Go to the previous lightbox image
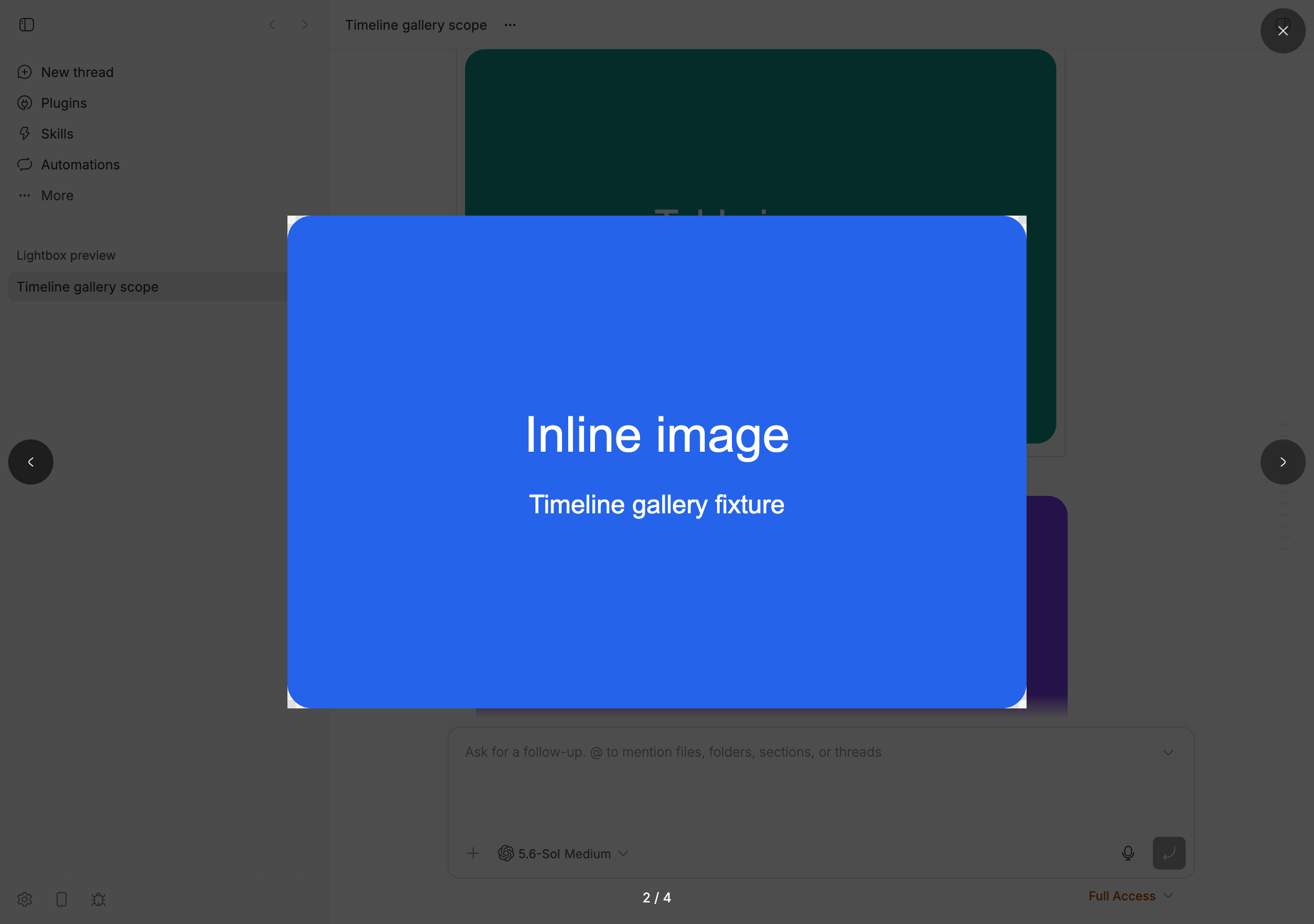 click(31, 462)
